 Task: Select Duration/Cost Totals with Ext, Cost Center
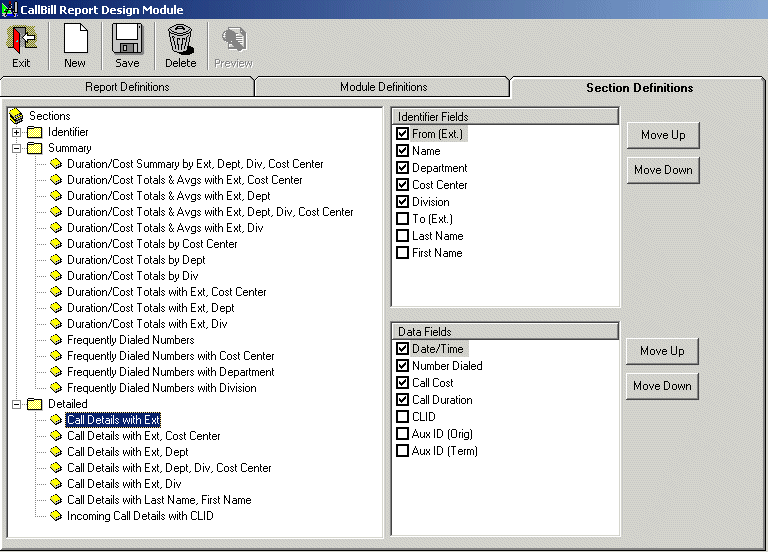[x=167, y=292]
